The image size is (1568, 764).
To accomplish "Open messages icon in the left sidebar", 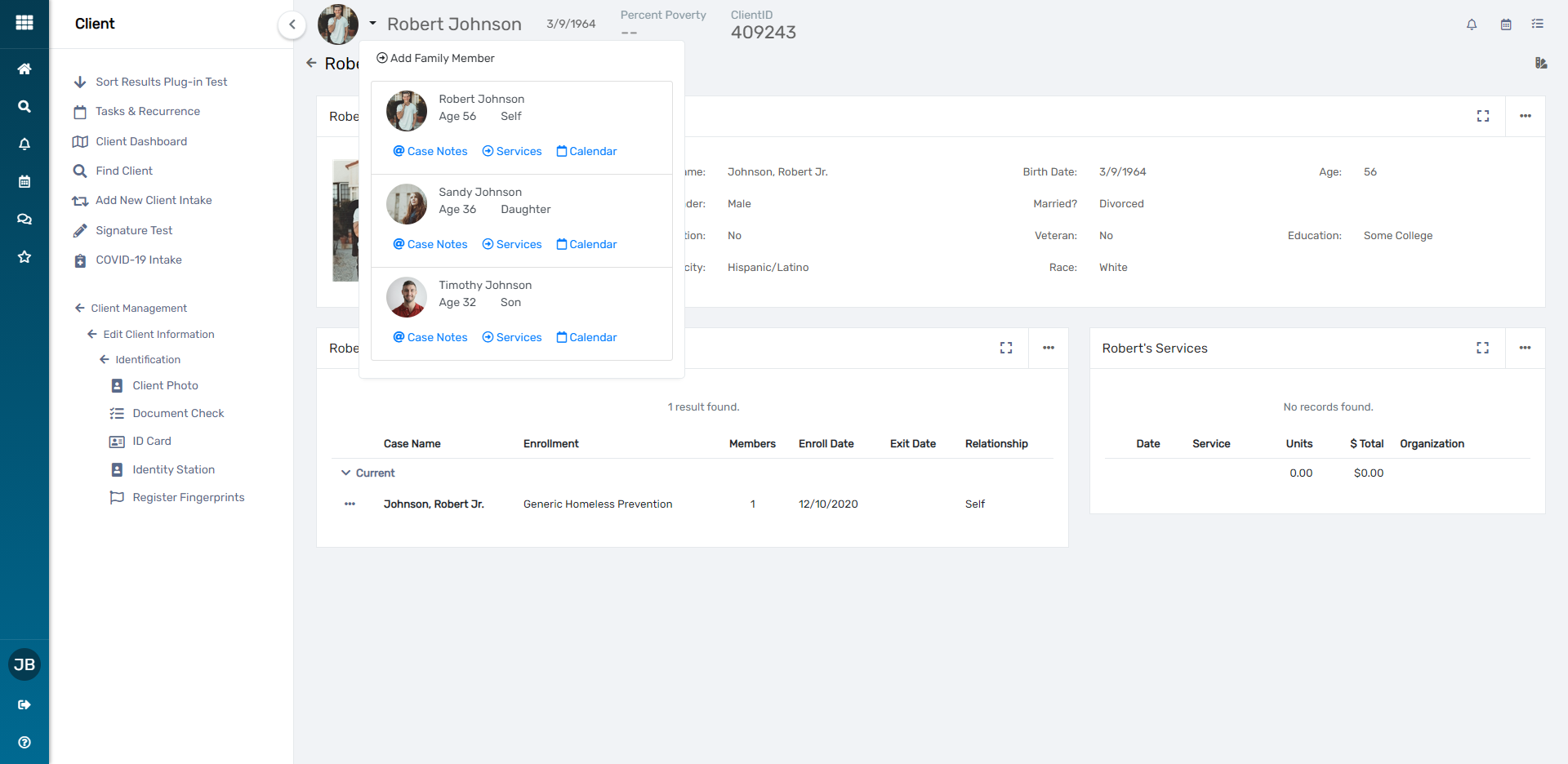I will (x=24, y=219).
